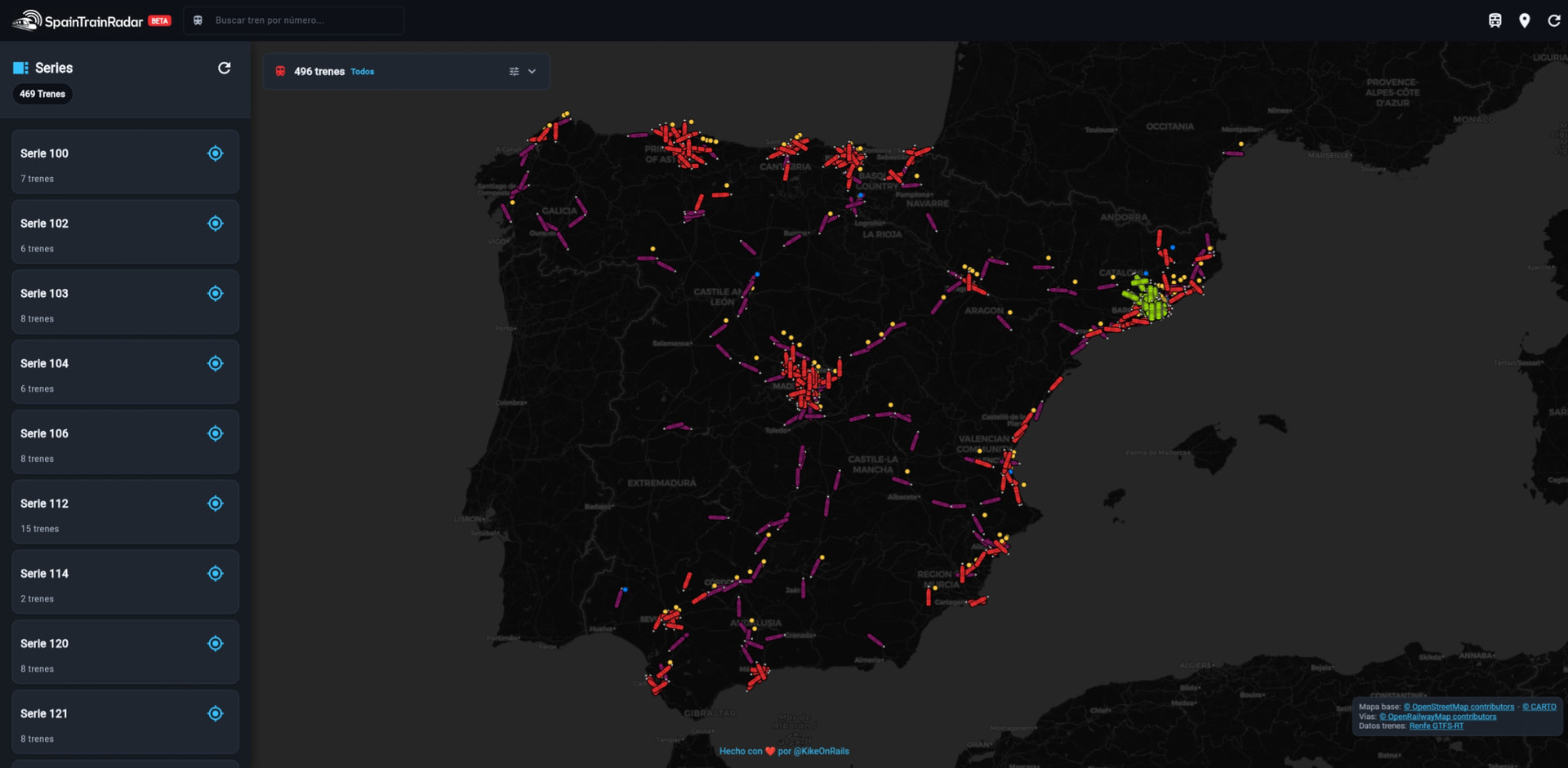Locate Serie 121 trains on map
The height and width of the screenshot is (768, 1568).
coord(216,713)
